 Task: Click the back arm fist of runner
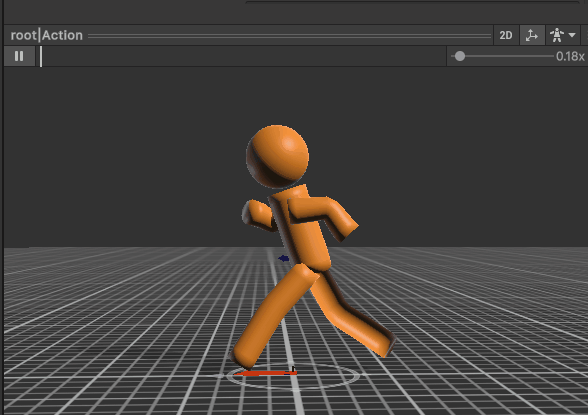pos(259,215)
